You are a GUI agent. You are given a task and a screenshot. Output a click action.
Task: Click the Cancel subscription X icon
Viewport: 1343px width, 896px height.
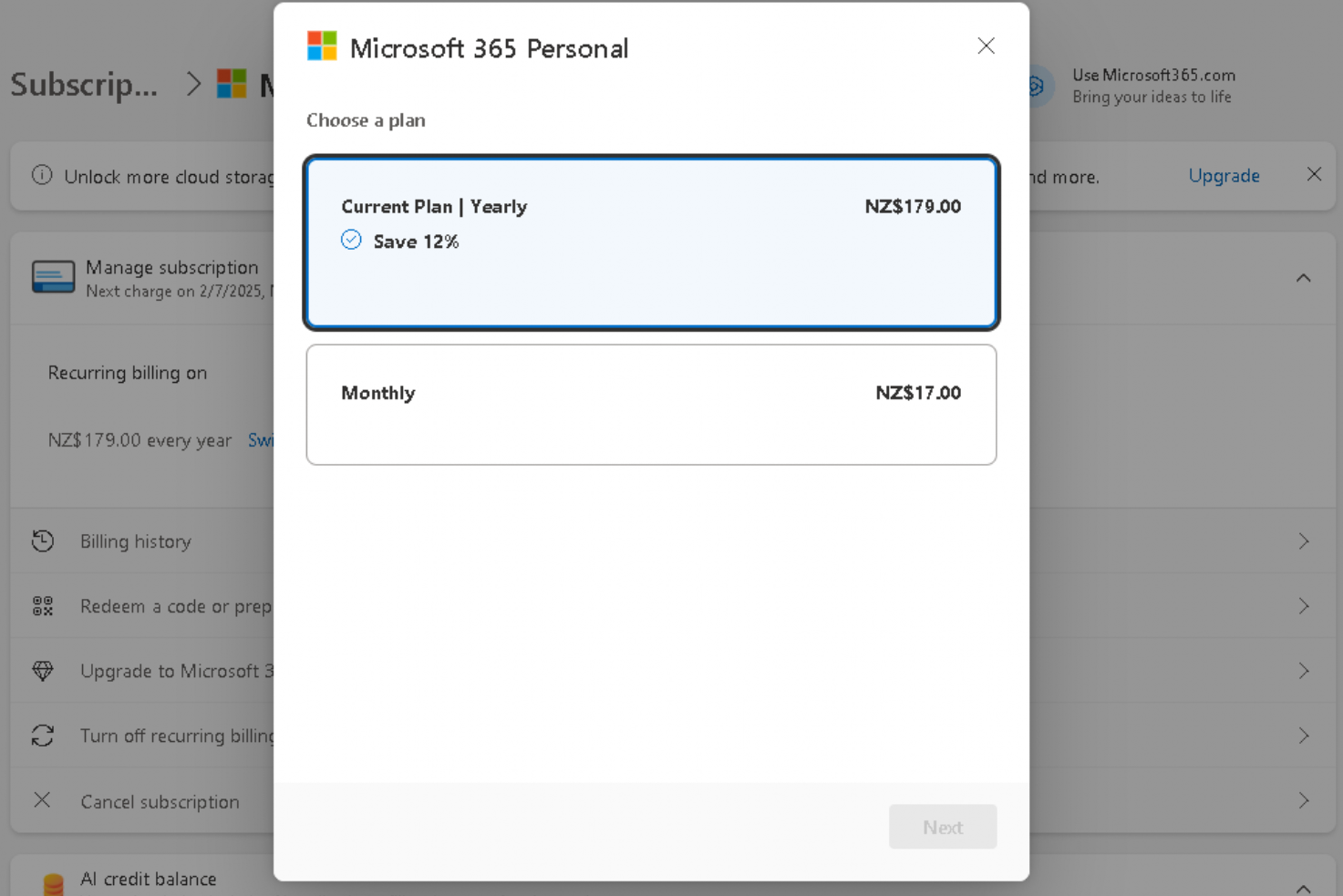42,800
